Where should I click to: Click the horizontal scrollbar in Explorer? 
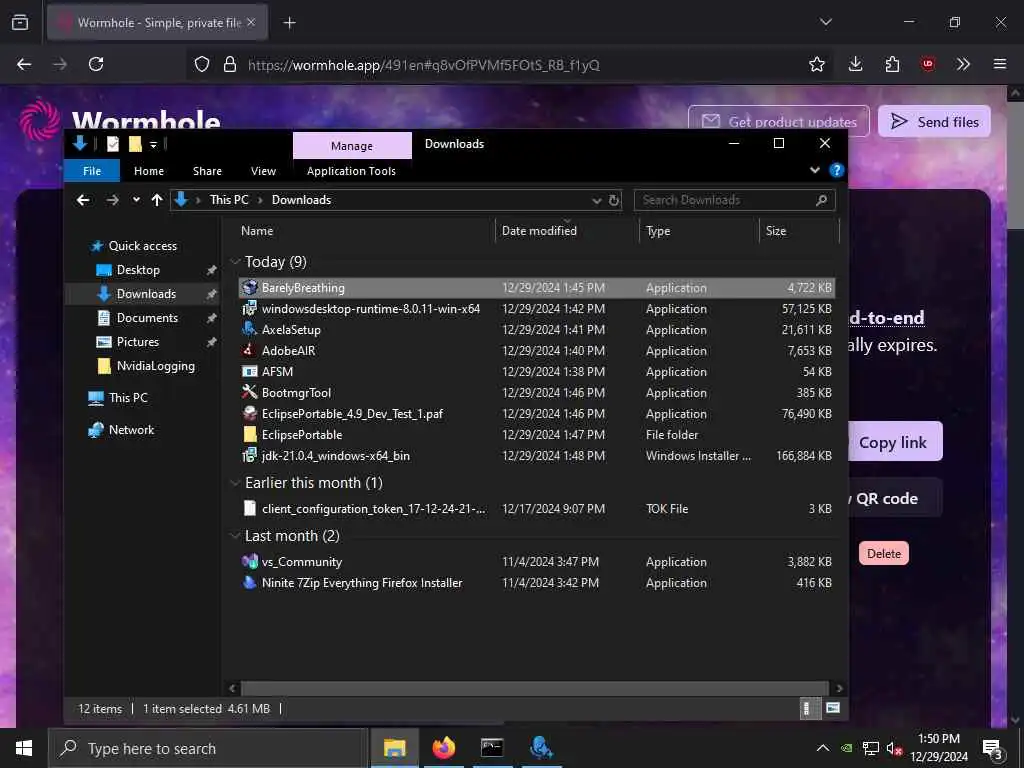click(535, 688)
